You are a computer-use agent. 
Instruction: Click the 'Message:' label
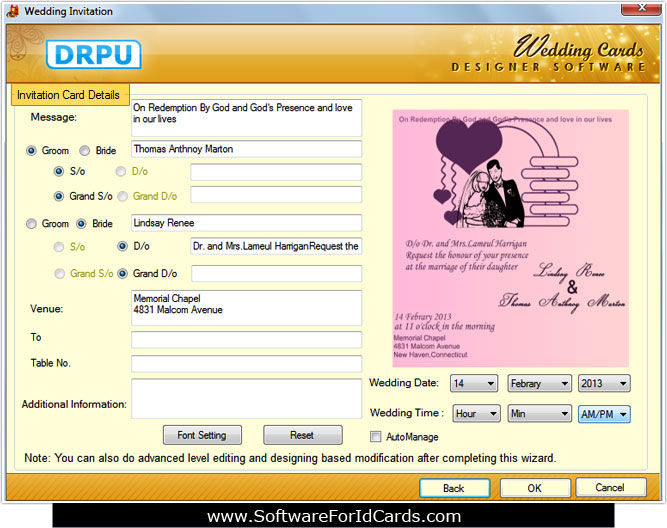pos(54,117)
